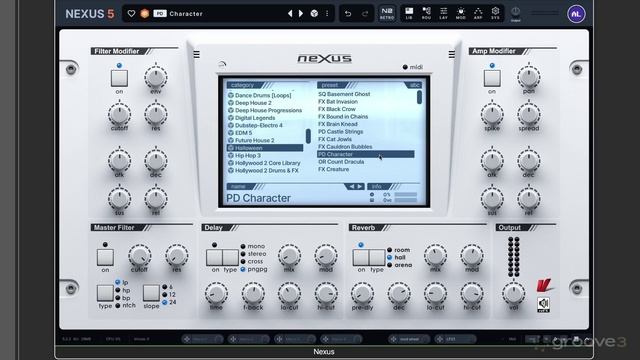Open the SYS system settings tab
This screenshot has height=360, width=640.
coord(495,13)
